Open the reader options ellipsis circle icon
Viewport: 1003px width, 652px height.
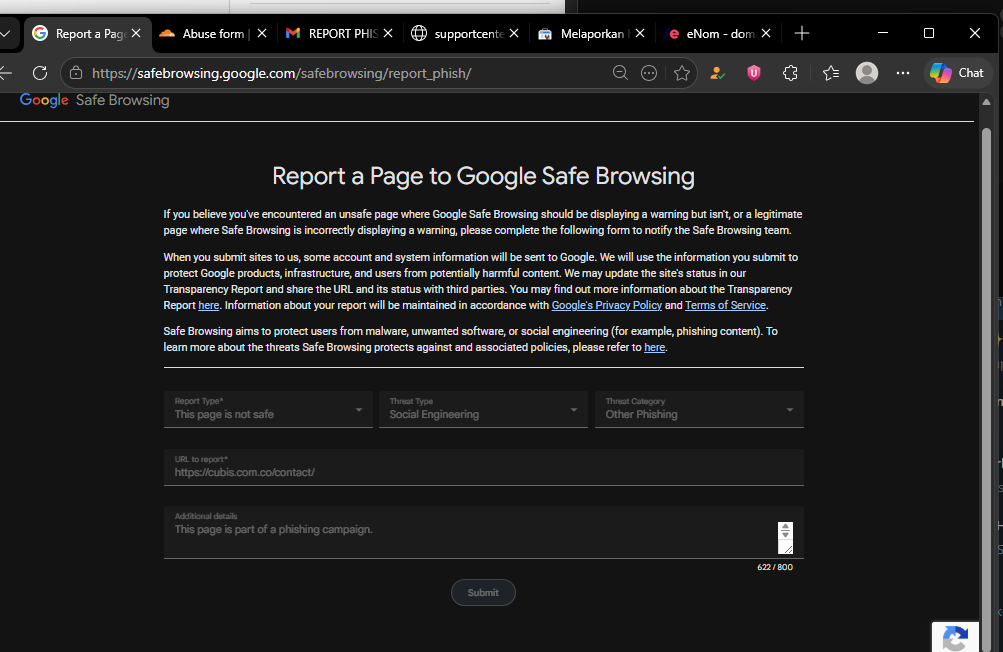tap(649, 73)
